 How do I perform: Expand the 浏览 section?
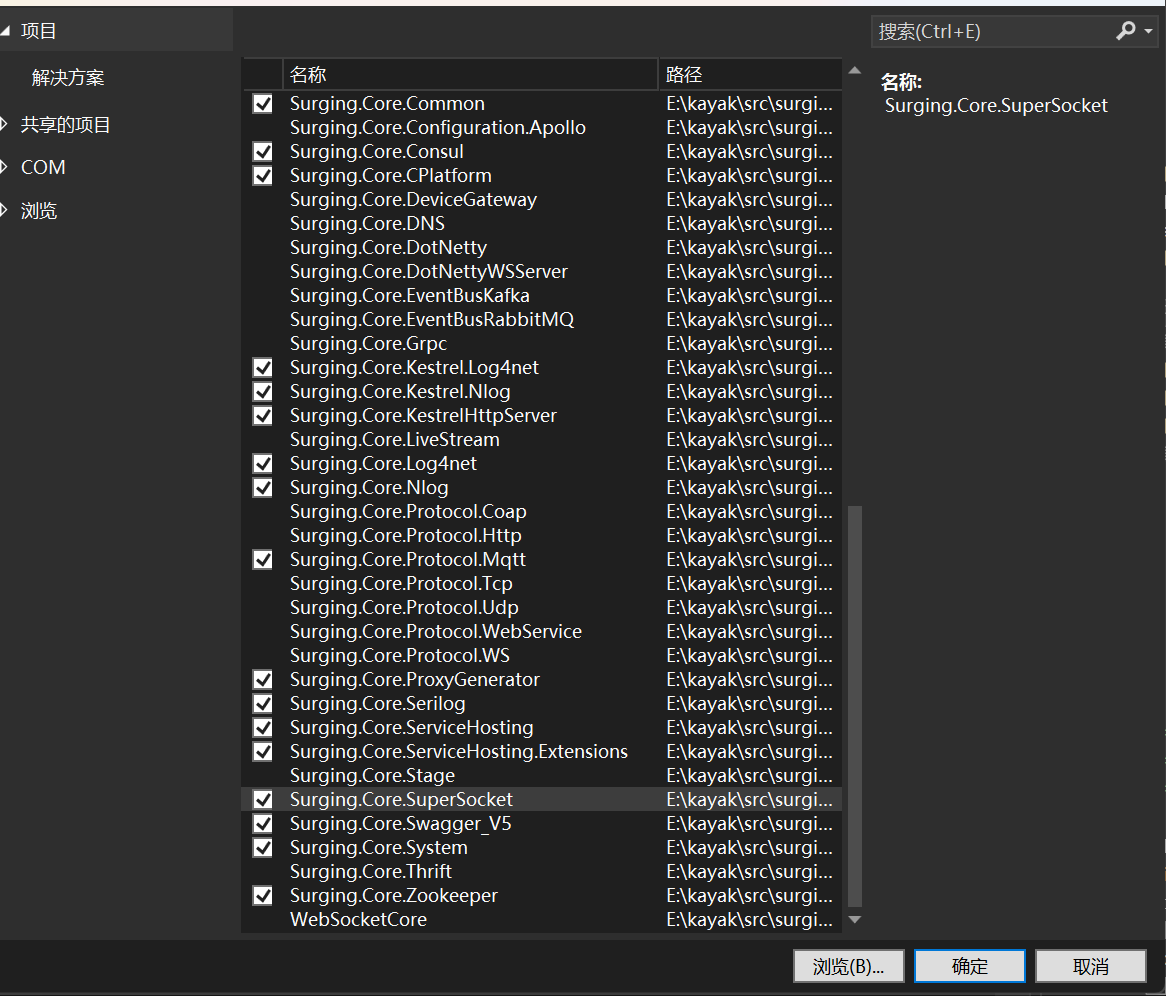pyautogui.click(x=4, y=211)
